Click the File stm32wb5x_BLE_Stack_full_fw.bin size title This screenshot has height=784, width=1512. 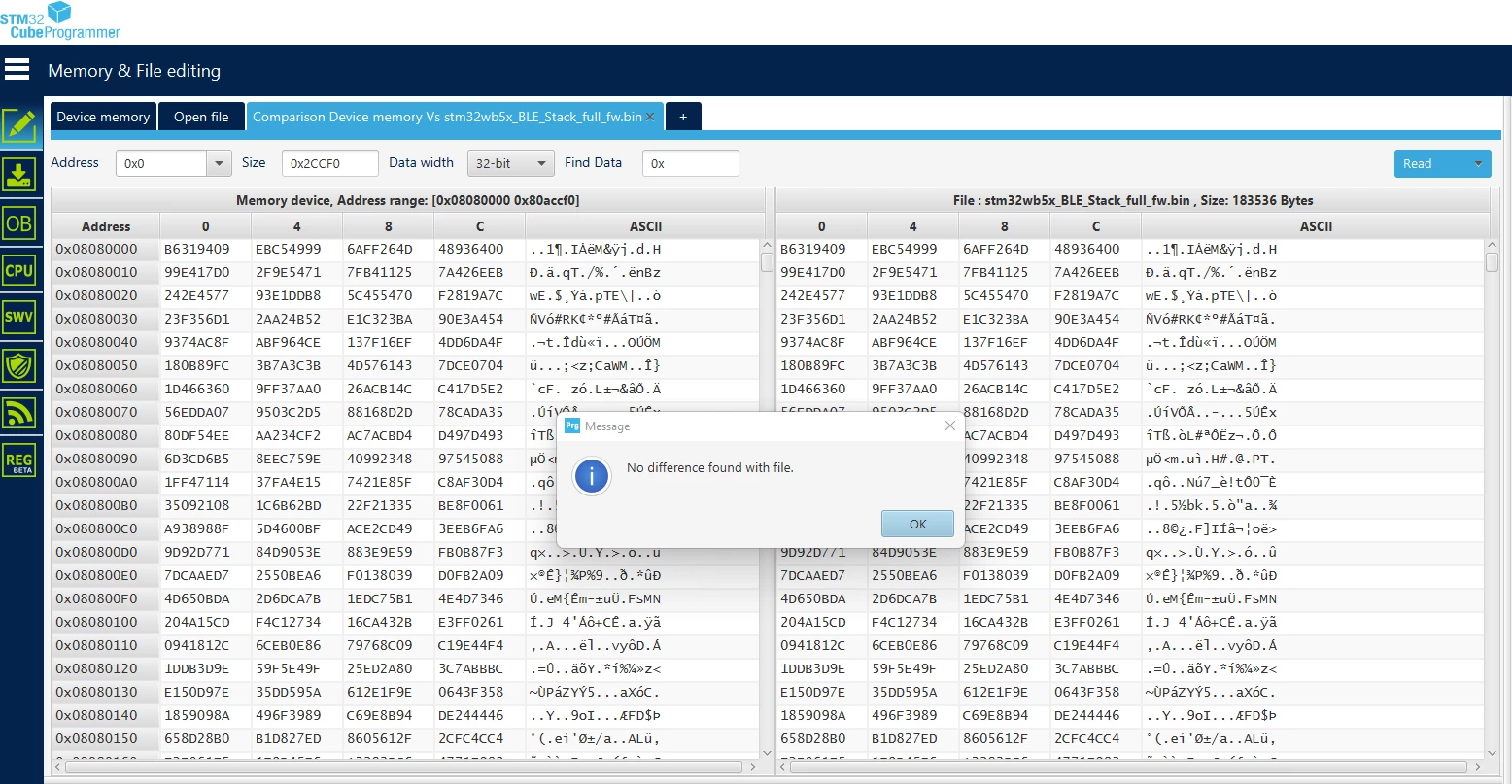coord(1133,201)
